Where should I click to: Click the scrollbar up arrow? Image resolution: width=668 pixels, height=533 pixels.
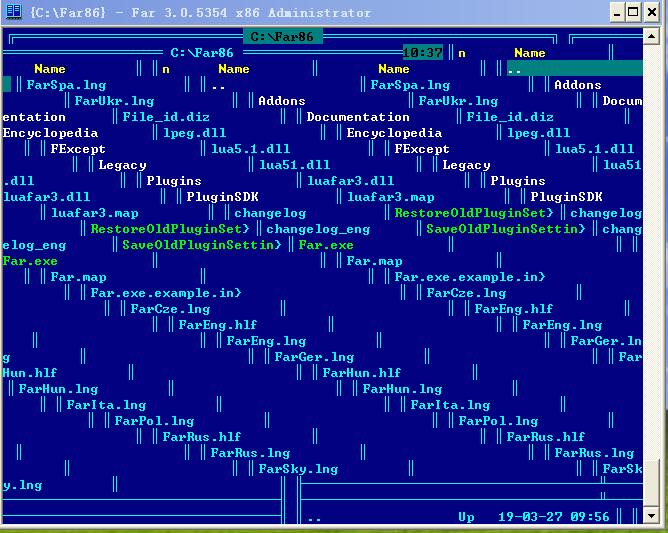(x=651, y=37)
